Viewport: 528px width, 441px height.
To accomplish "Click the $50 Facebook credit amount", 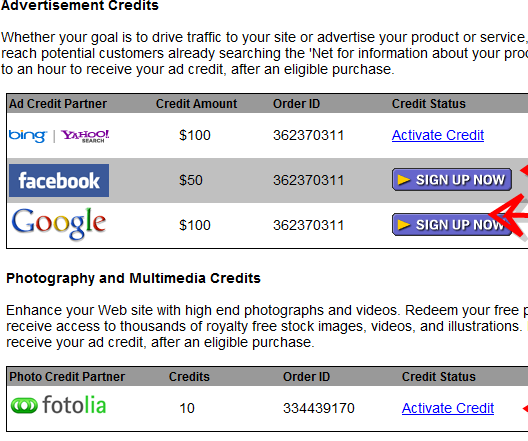I will pyautogui.click(x=191, y=180).
